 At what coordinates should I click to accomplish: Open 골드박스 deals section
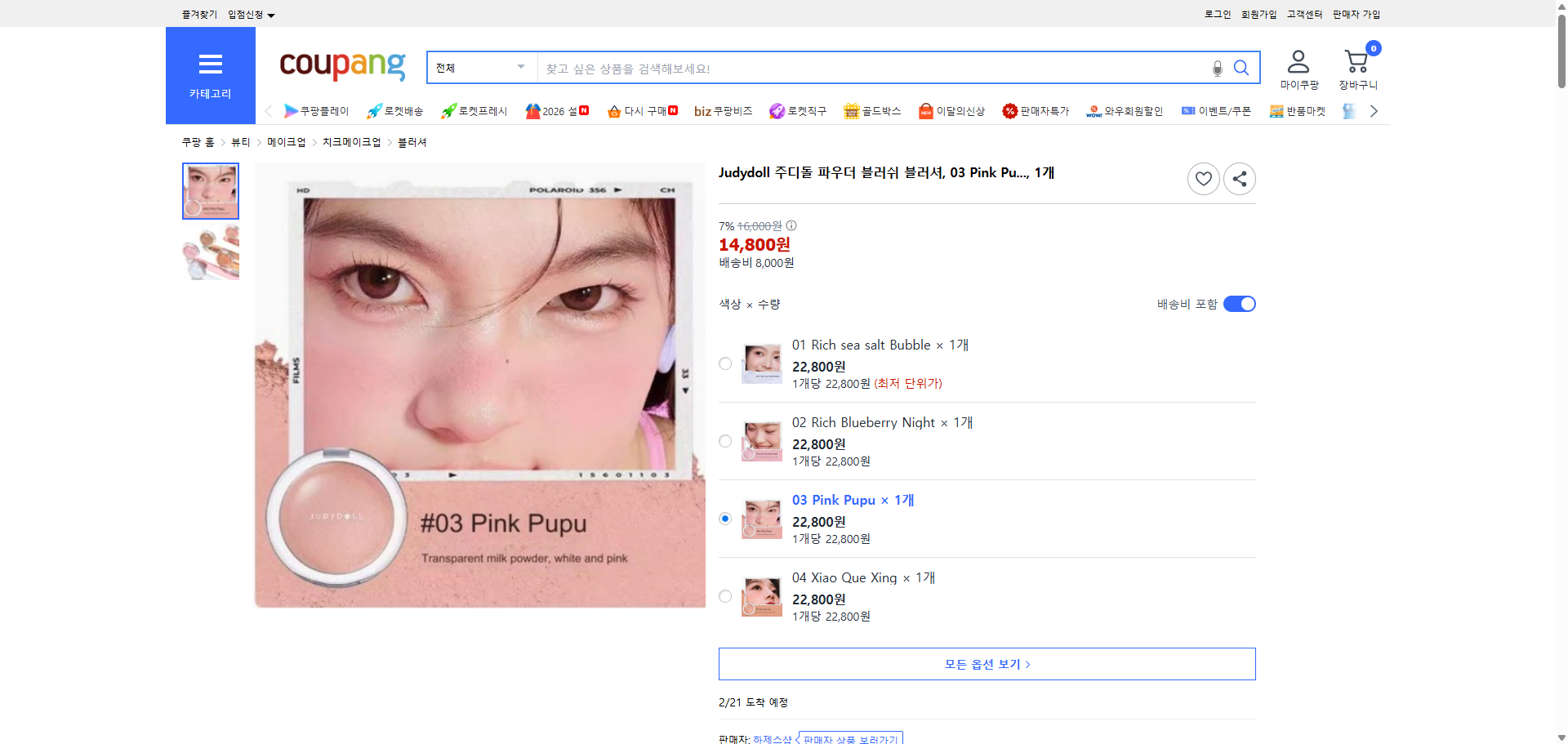click(872, 110)
